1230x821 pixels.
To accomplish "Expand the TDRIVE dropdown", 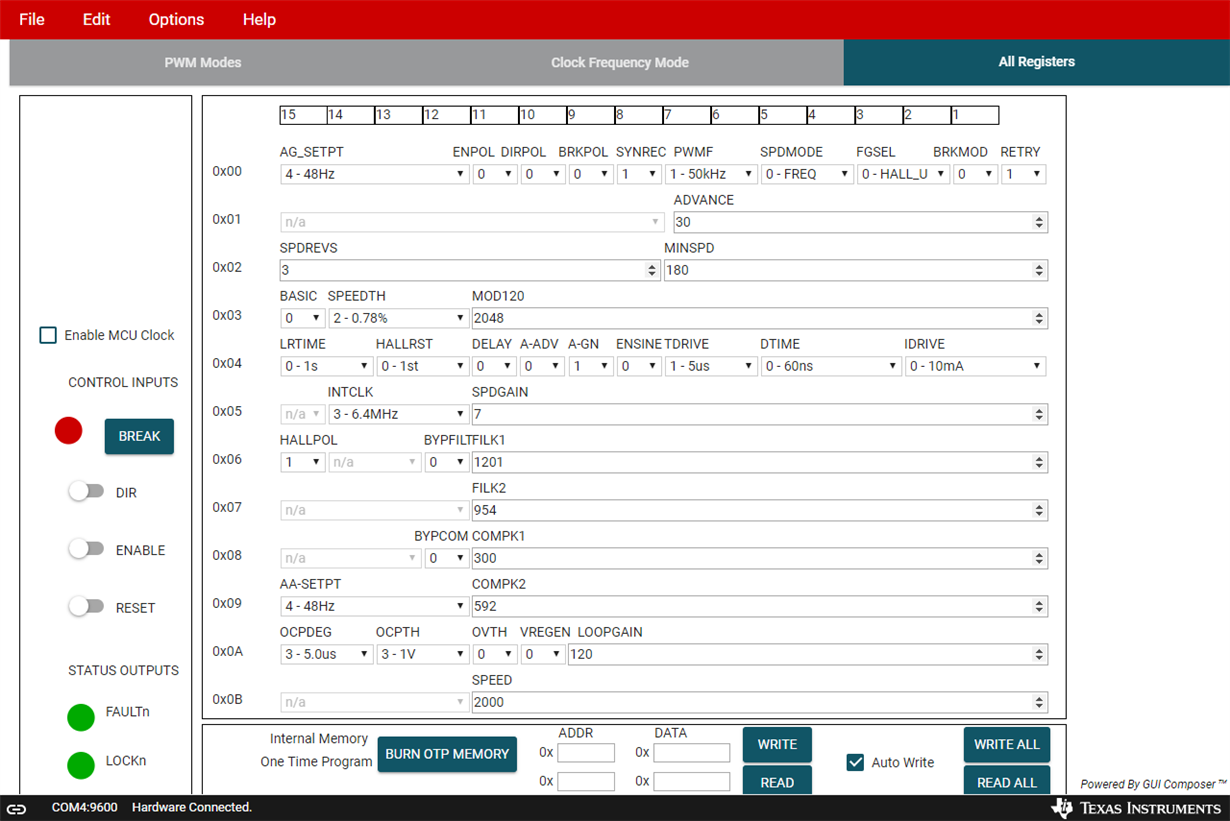I will coord(711,366).
